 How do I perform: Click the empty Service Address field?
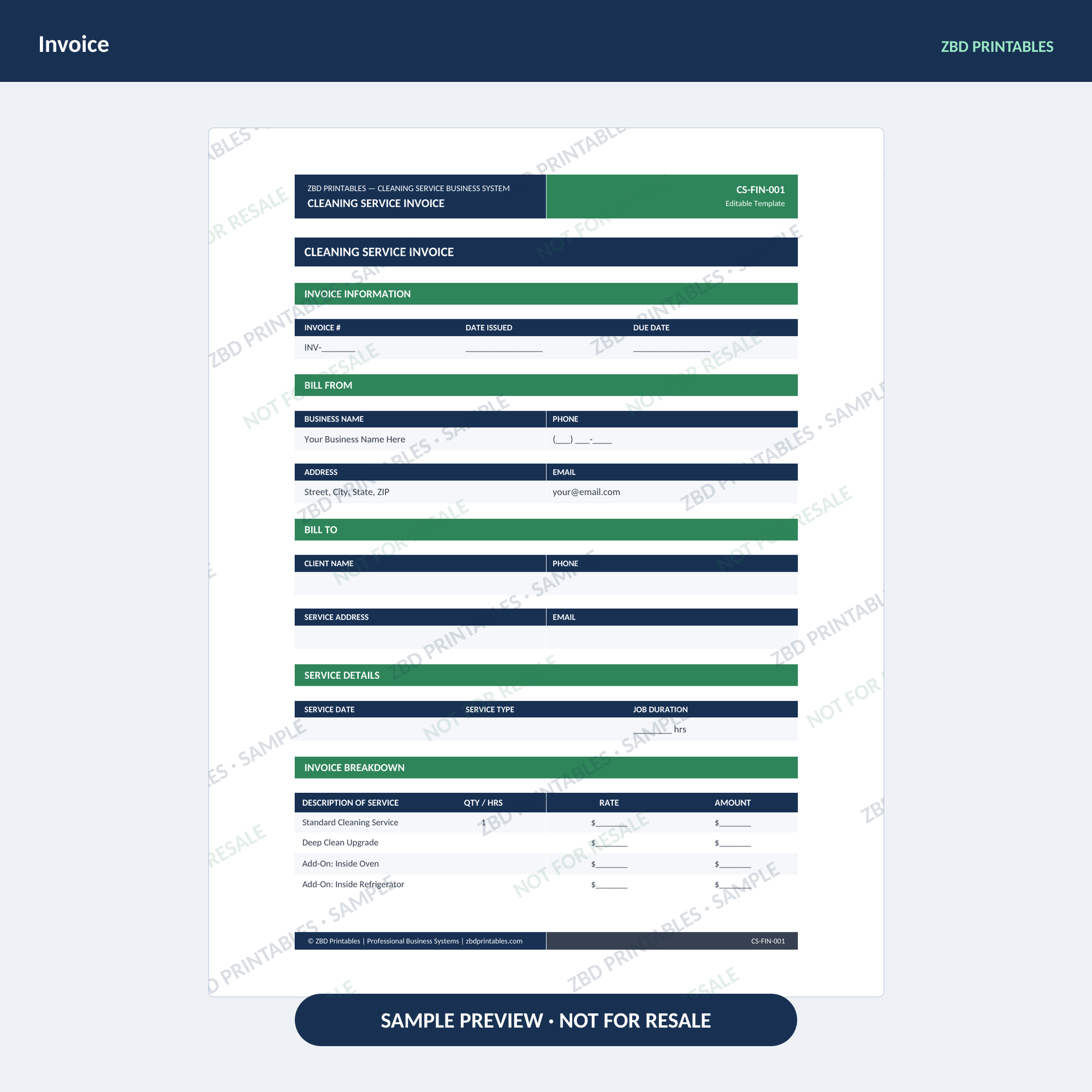(x=420, y=637)
